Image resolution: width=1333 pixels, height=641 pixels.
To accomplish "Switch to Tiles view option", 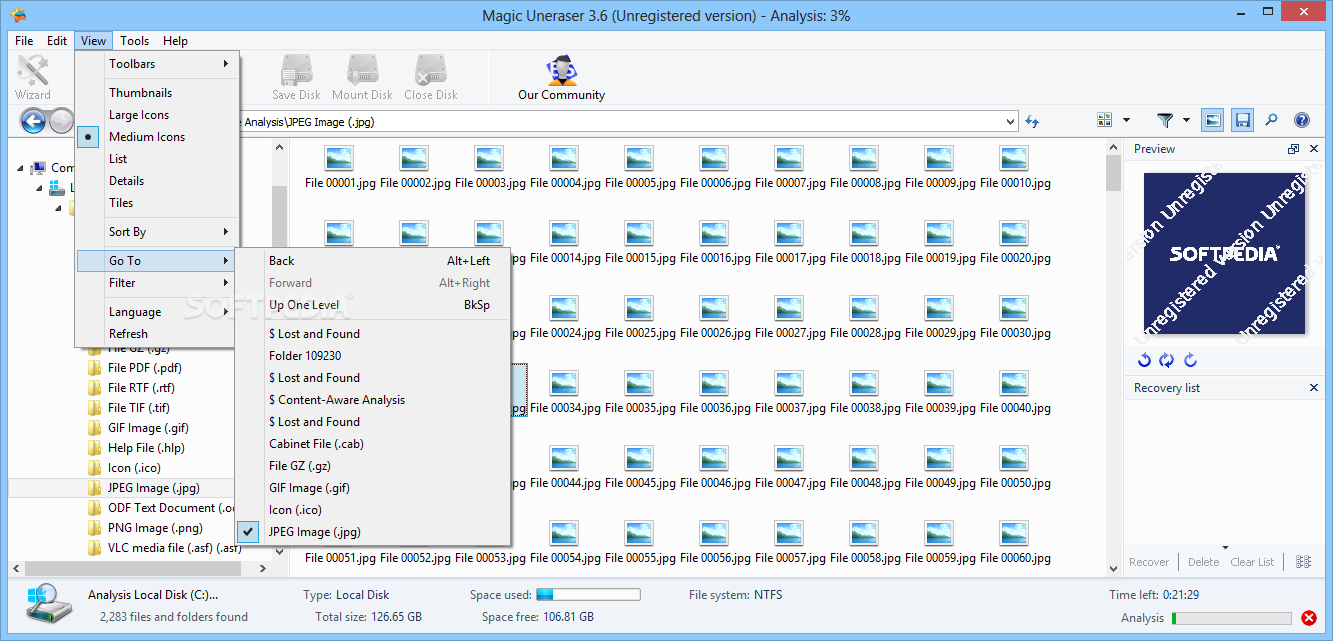I will [x=121, y=203].
